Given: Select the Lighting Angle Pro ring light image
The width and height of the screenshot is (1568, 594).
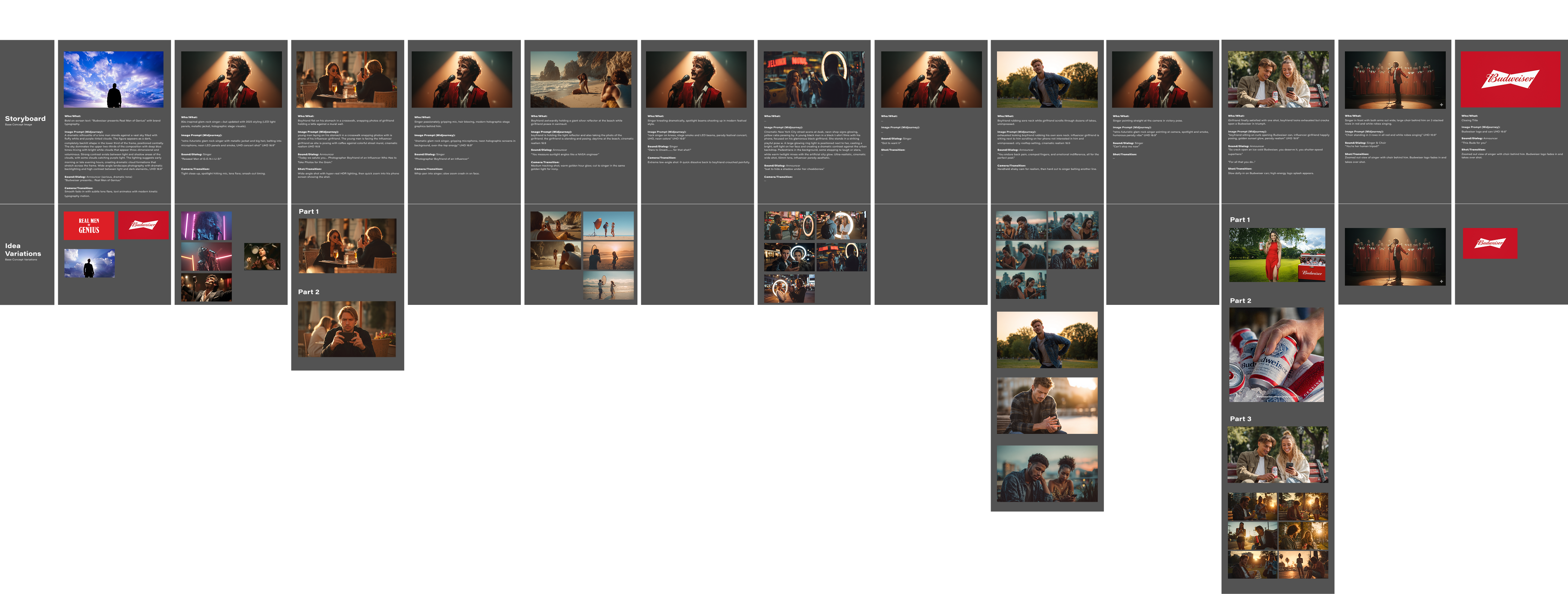Looking at the screenshot, I should click(x=814, y=79).
